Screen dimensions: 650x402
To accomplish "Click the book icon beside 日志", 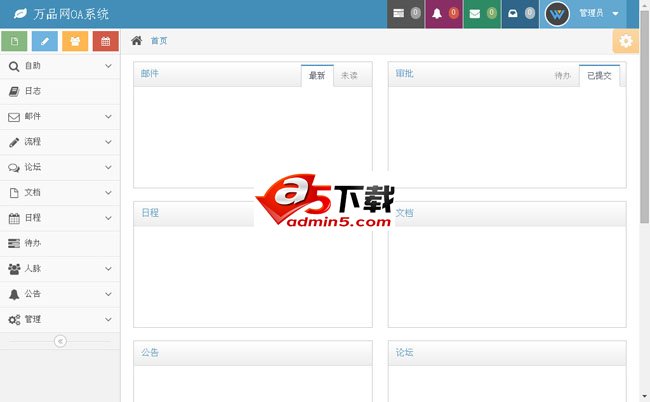I will tap(14, 92).
